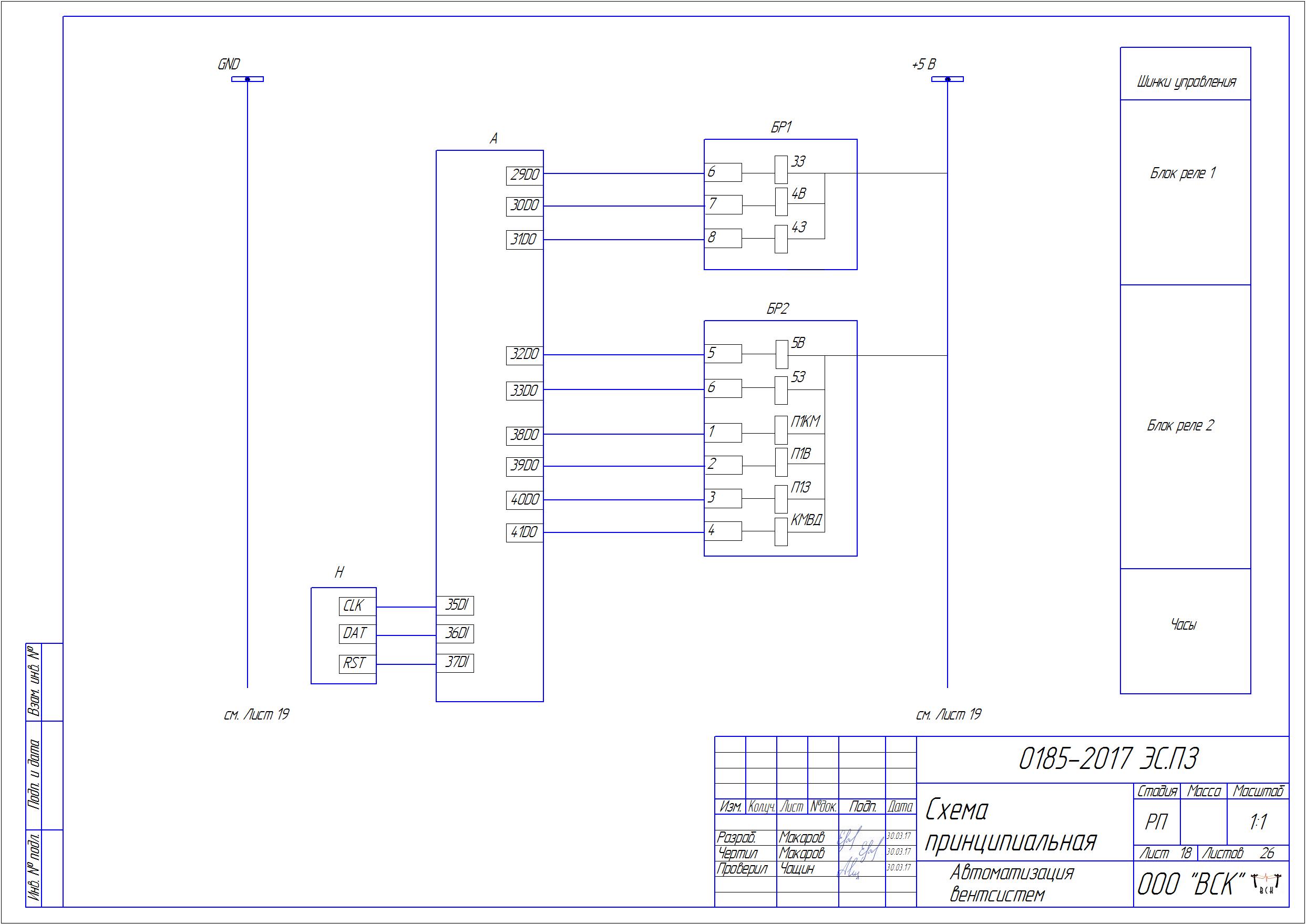This screenshot has width=1306, height=924.
Task: Select the +5 В bus label
Action: click(924, 64)
